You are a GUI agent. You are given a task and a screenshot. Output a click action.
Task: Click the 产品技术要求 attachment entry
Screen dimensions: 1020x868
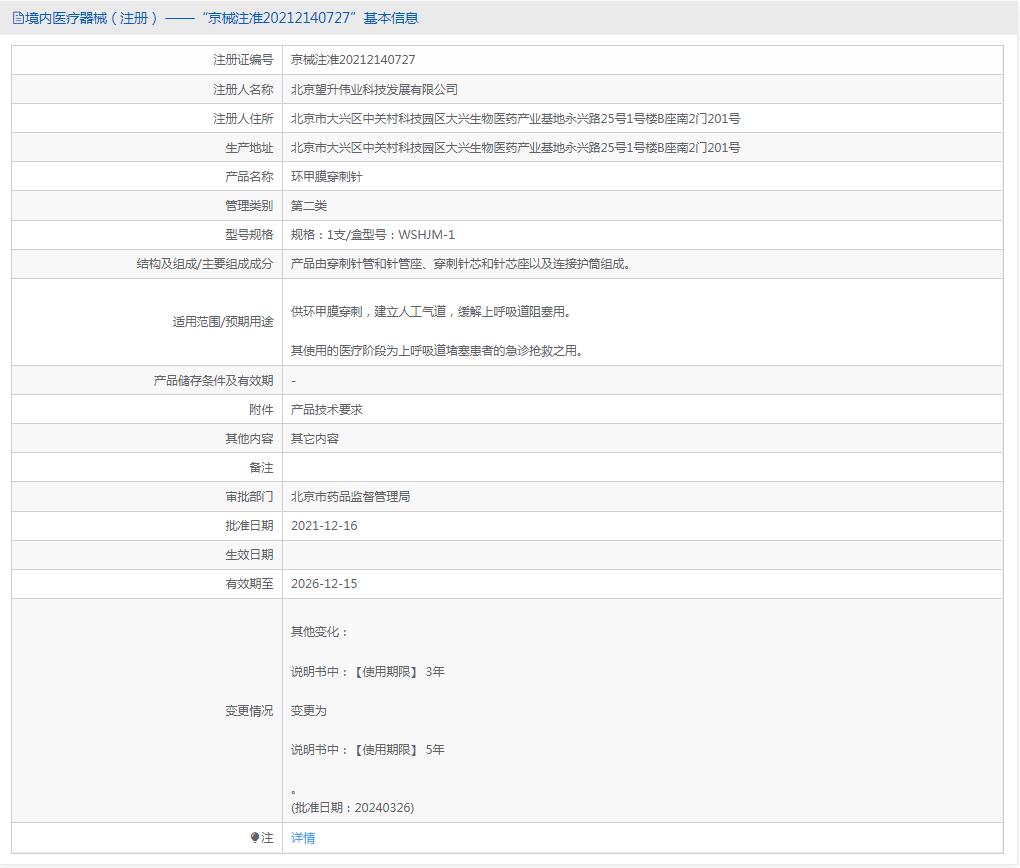point(327,410)
